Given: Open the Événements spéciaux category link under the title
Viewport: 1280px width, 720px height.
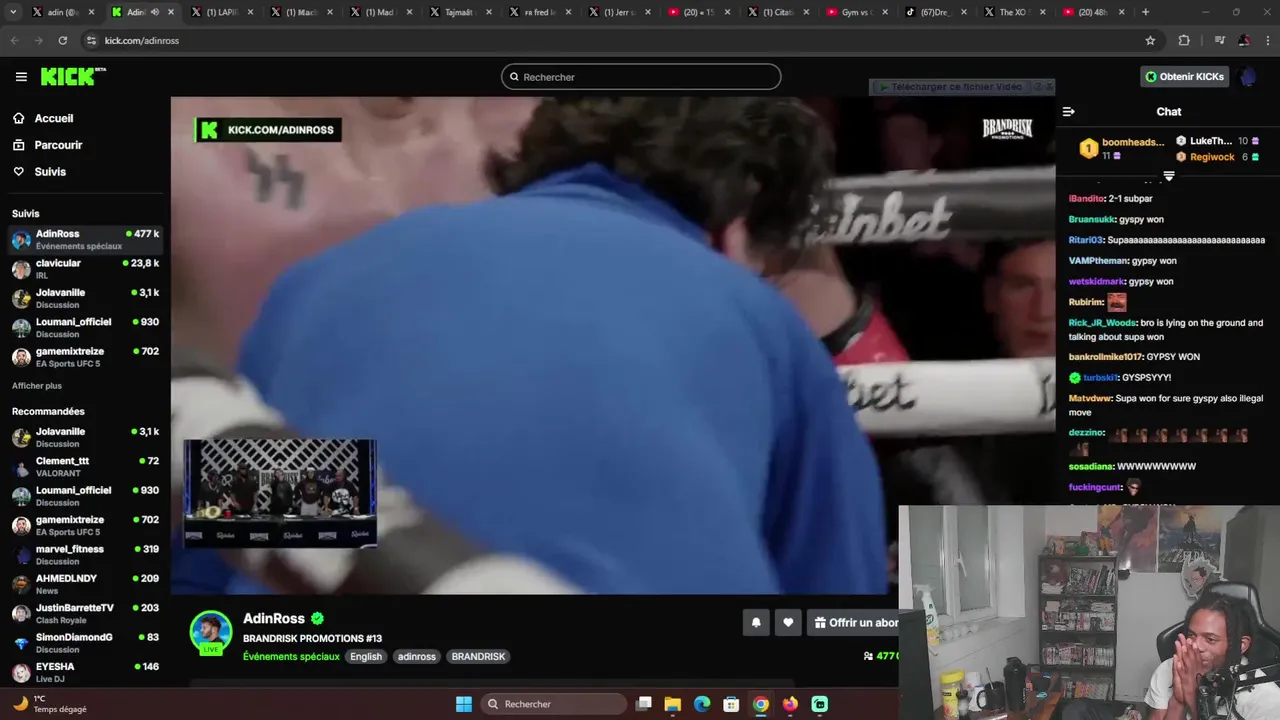Looking at the screenshot, I should point(291,657).
